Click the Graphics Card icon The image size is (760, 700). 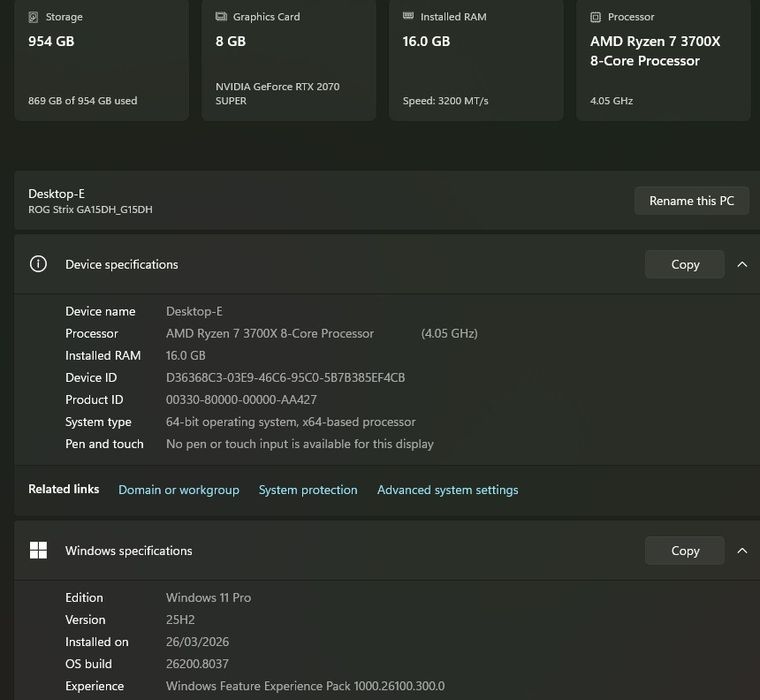tap(221, 16)
